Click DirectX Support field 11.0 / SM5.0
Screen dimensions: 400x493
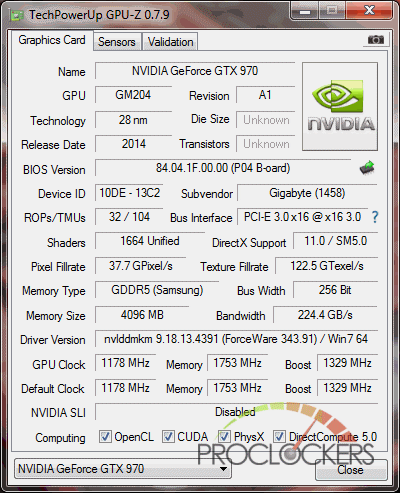point(335,241)
